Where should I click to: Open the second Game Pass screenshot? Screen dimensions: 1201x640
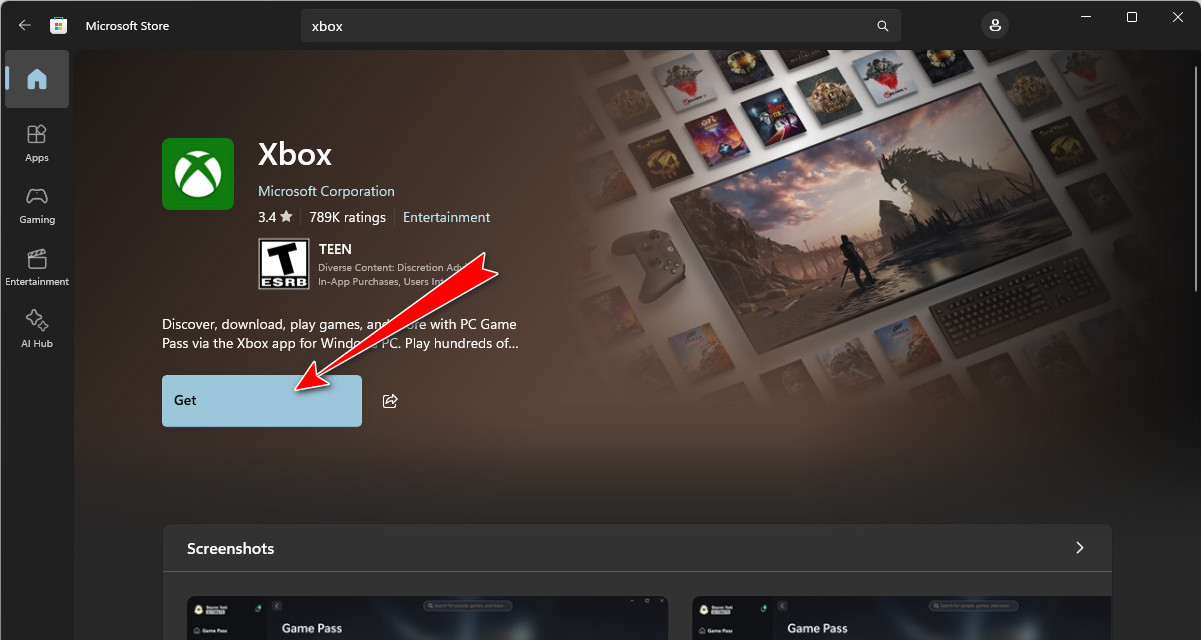(901, 618)
